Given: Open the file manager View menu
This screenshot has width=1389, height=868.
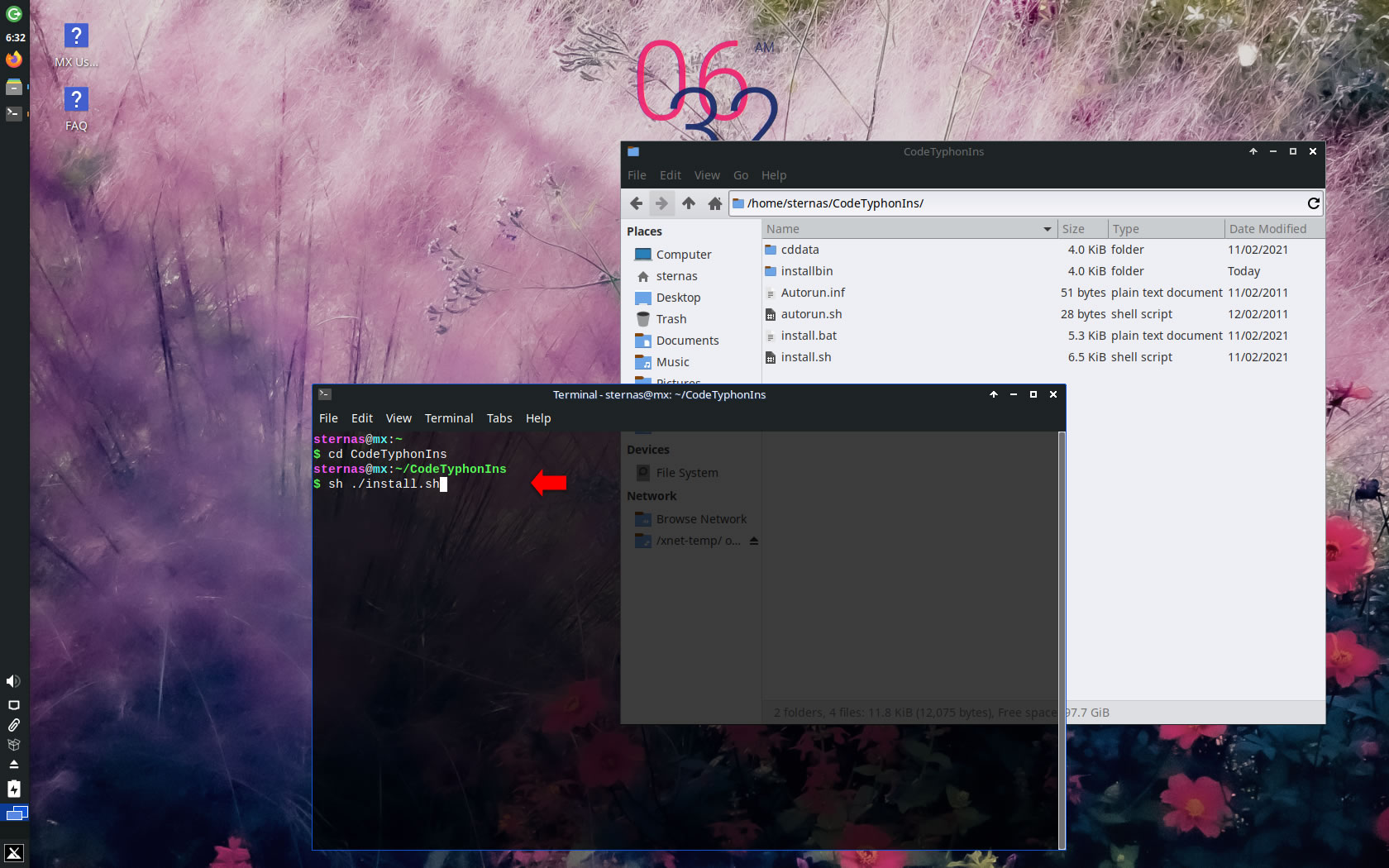Looking at the screenshot, I should tap(707, 175).
